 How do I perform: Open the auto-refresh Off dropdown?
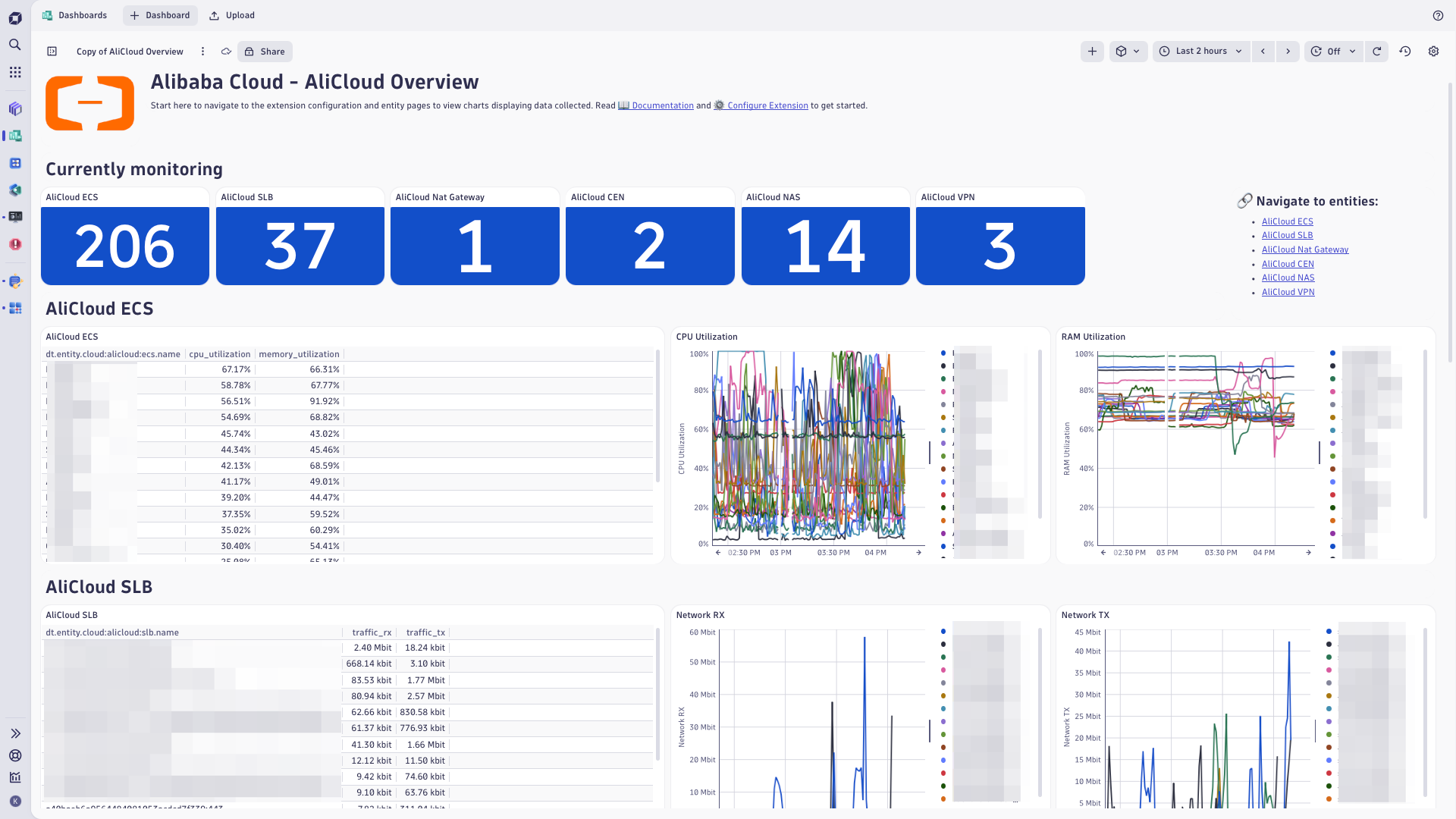coord(1333,52)
